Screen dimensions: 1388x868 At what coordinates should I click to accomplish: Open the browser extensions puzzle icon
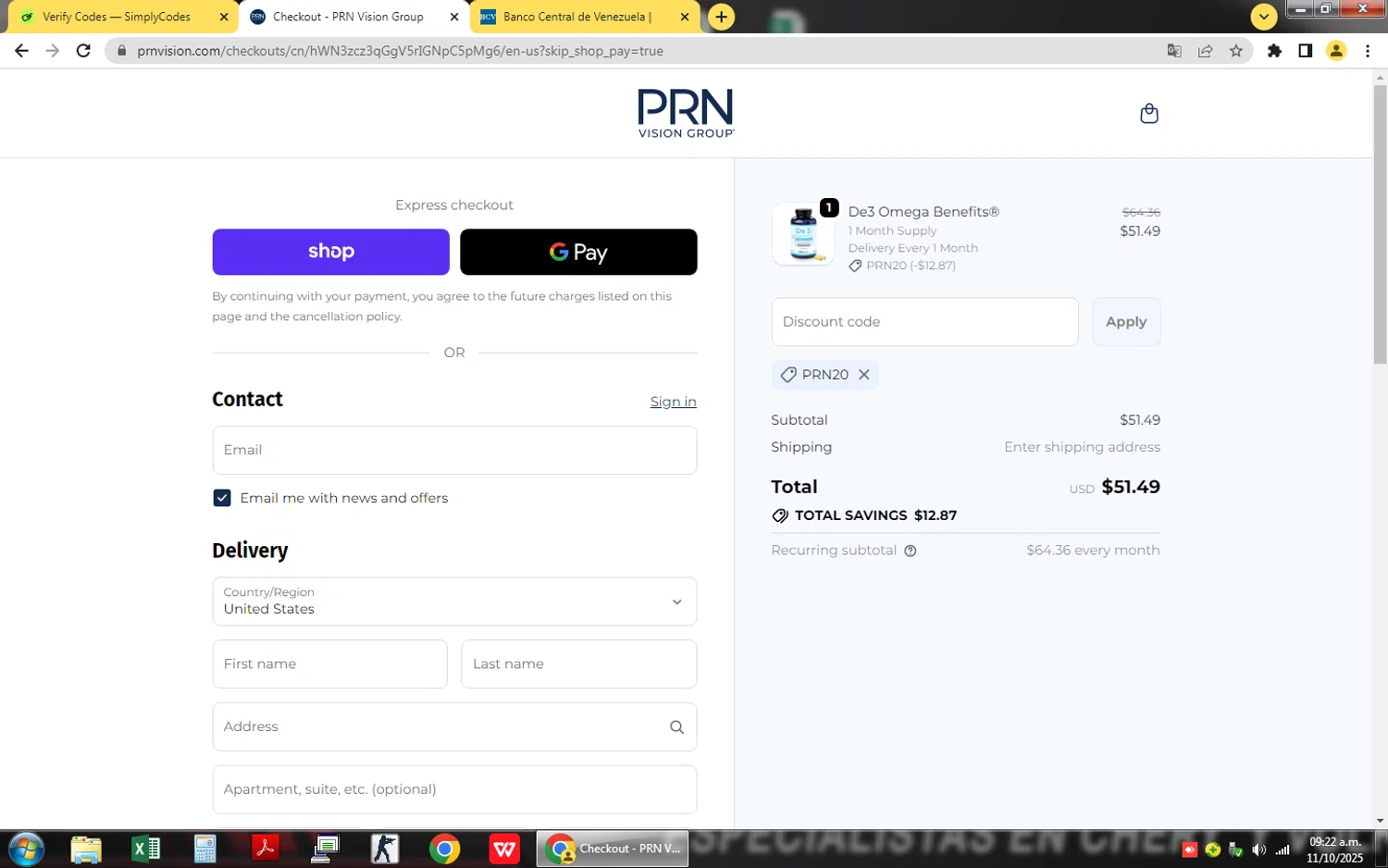pyautogui.click(x=1274, y=51)
